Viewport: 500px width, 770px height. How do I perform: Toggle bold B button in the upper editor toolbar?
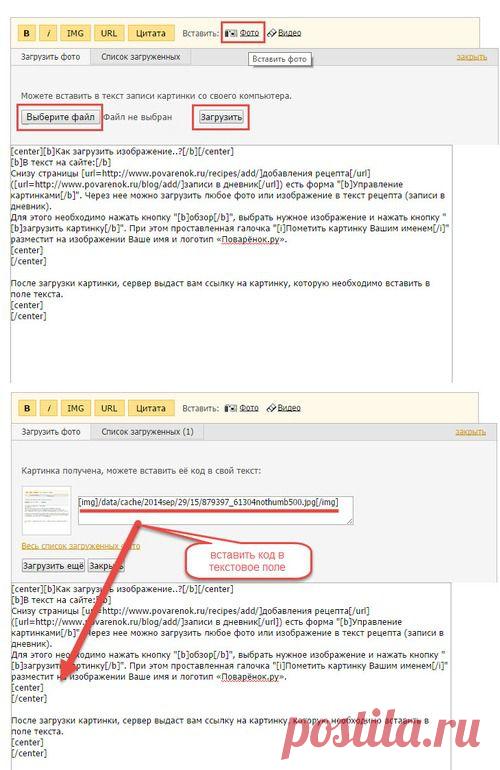point(27,33)
